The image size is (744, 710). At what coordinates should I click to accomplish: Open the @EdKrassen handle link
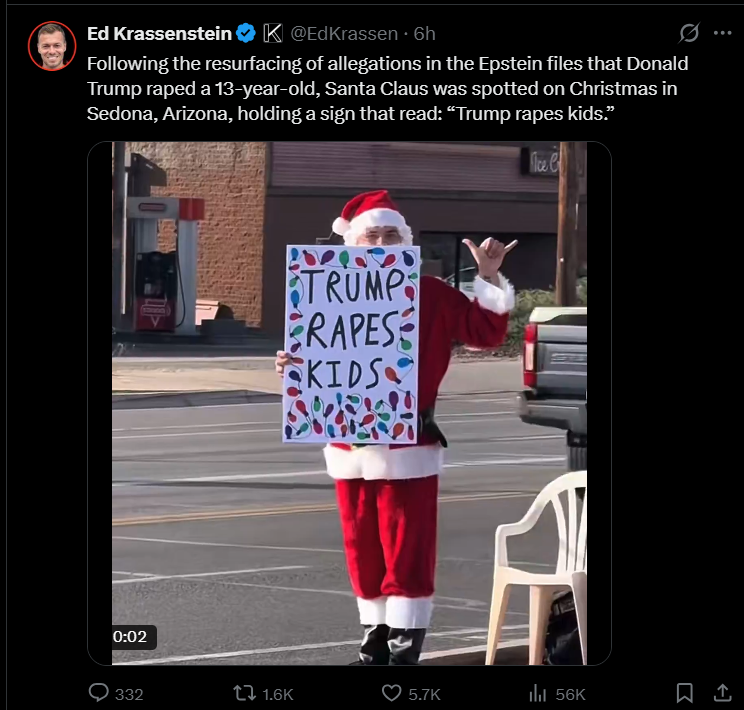click(x=344, y=34)
